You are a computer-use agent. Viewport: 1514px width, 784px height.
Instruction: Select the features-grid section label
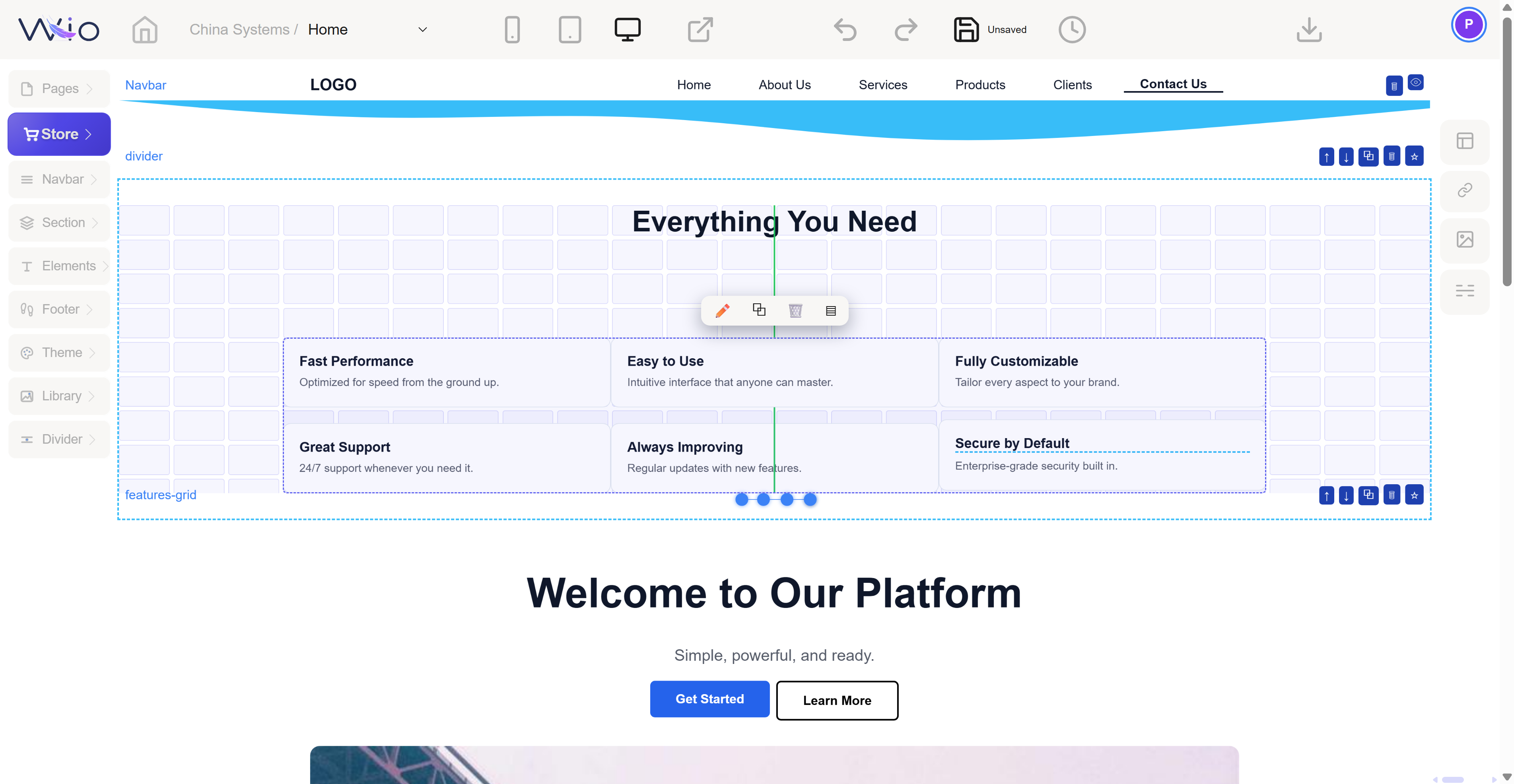click(x=160, y=495)
